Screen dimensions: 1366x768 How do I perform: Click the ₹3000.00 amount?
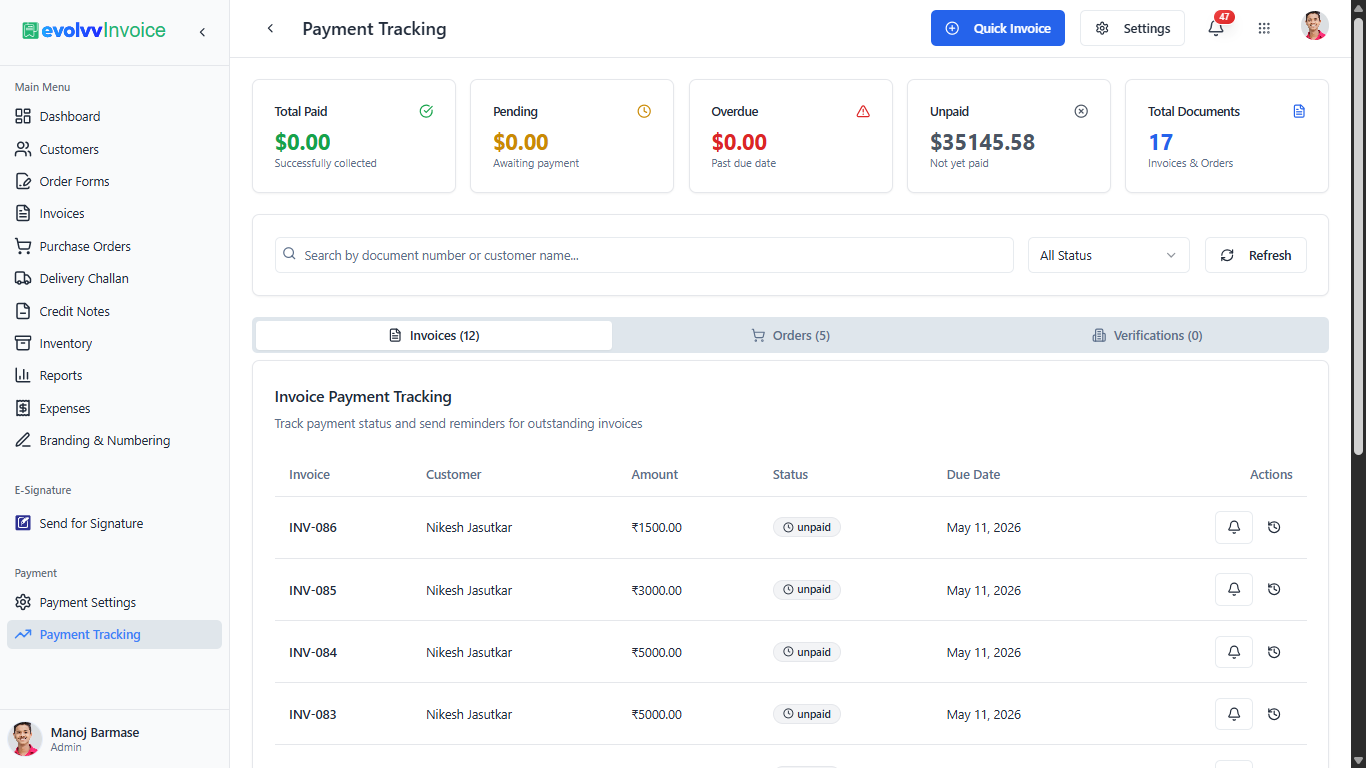coord(657,590)
